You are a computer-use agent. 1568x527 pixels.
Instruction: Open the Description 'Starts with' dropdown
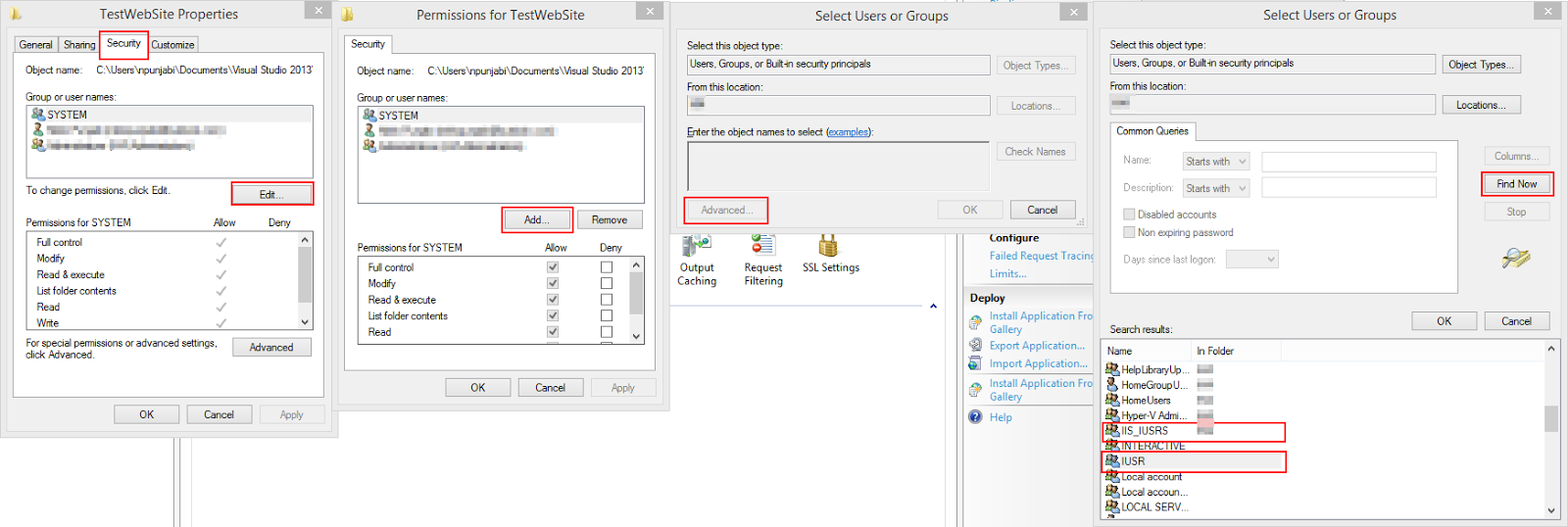1216,188
